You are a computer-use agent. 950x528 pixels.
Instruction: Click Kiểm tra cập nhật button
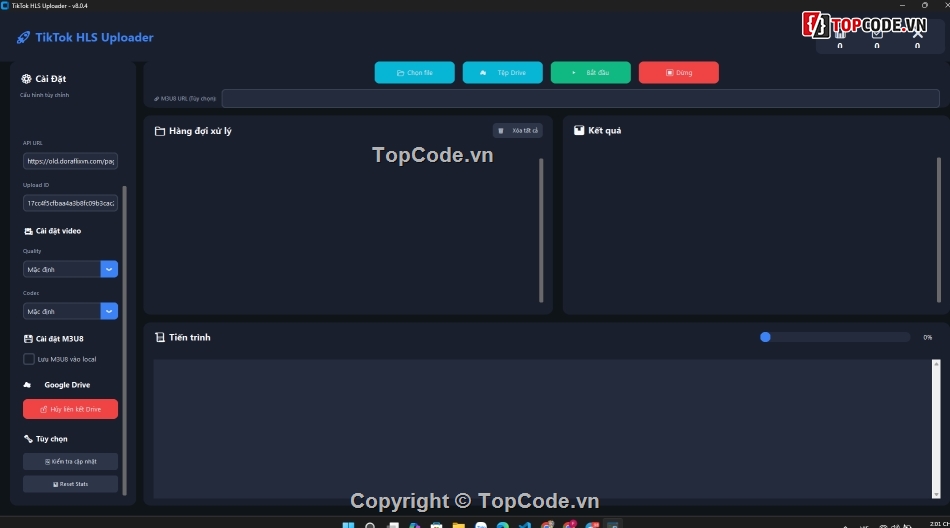[x=70, y=462]
